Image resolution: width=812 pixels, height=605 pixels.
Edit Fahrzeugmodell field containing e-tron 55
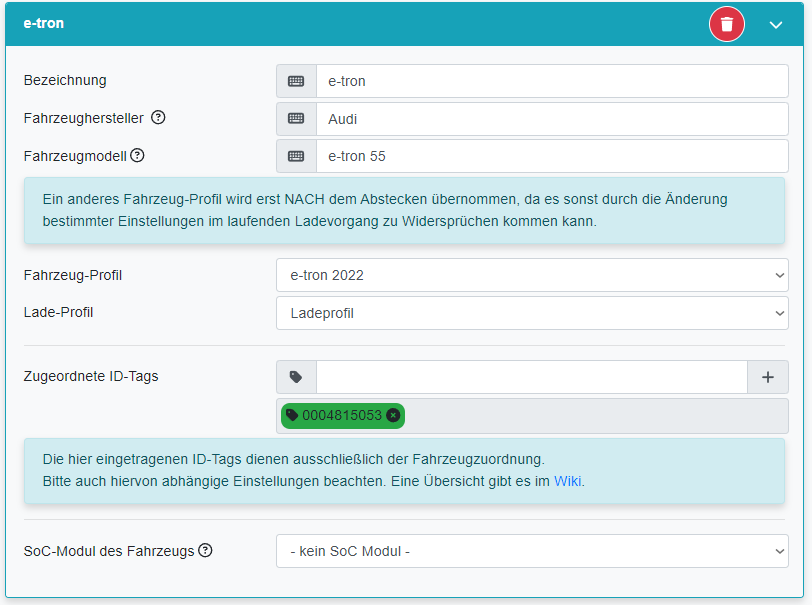pyautogui.click(x=552, y=156)
